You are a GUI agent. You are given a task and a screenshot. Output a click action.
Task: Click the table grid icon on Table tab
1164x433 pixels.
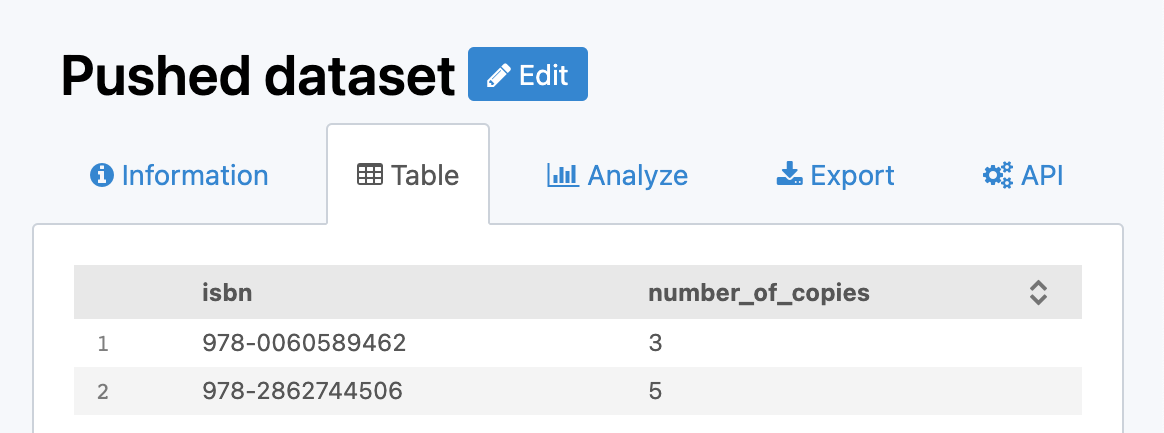click(369, 176)
